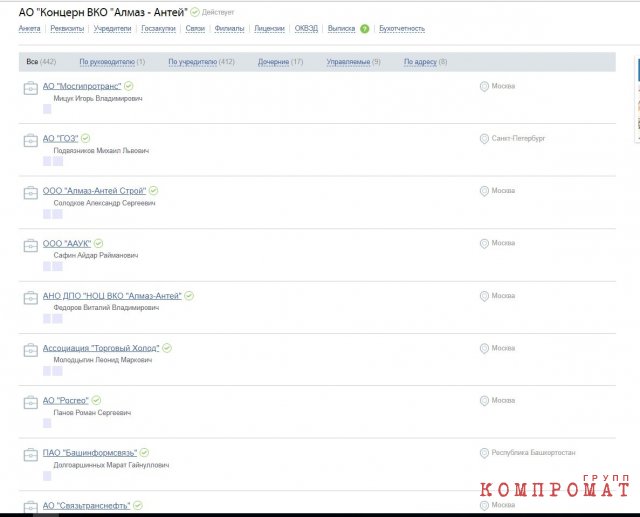Viewport: 640px width, 517px height.
Task: Click the green check icon after АО "ГОЗ"
Action: click(85, 138)
